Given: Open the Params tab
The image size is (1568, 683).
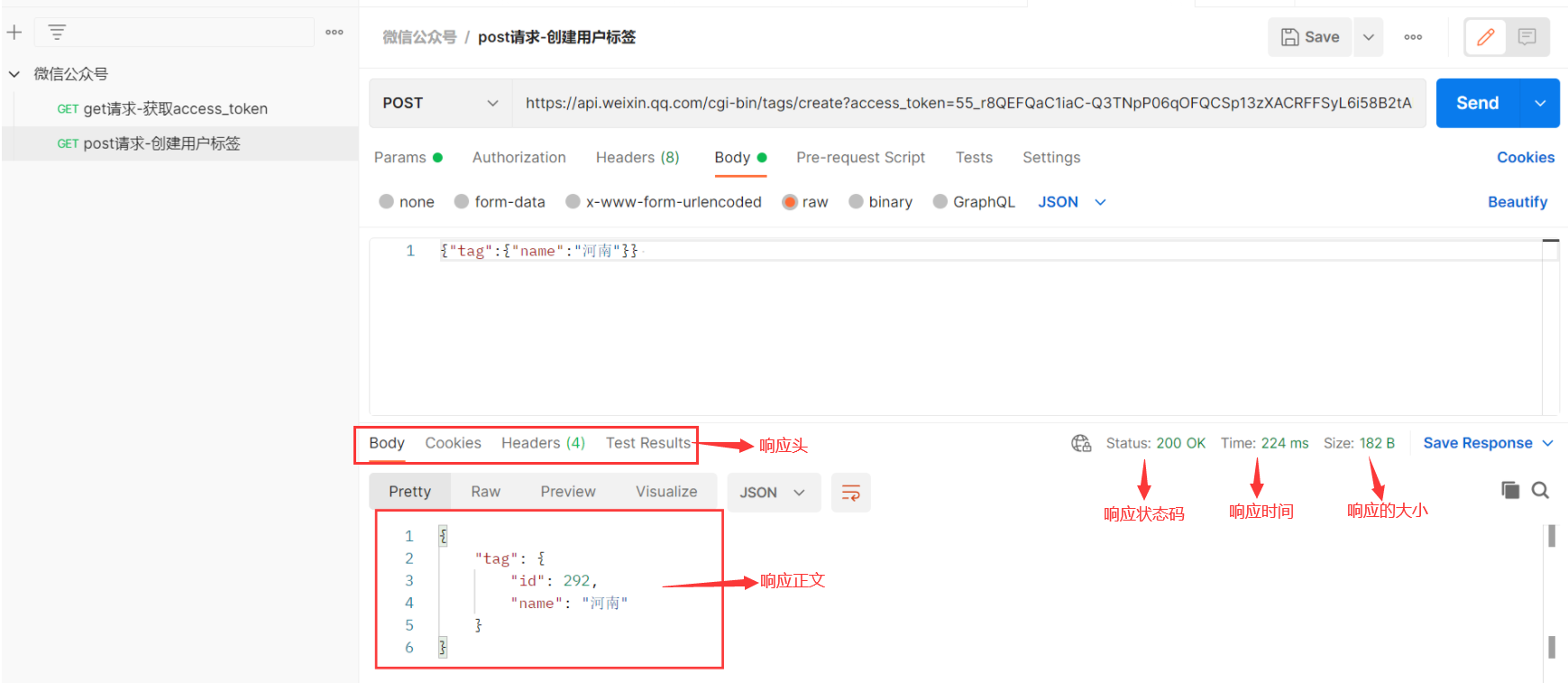Looking at the screenshot, I should tap(408, 158).
